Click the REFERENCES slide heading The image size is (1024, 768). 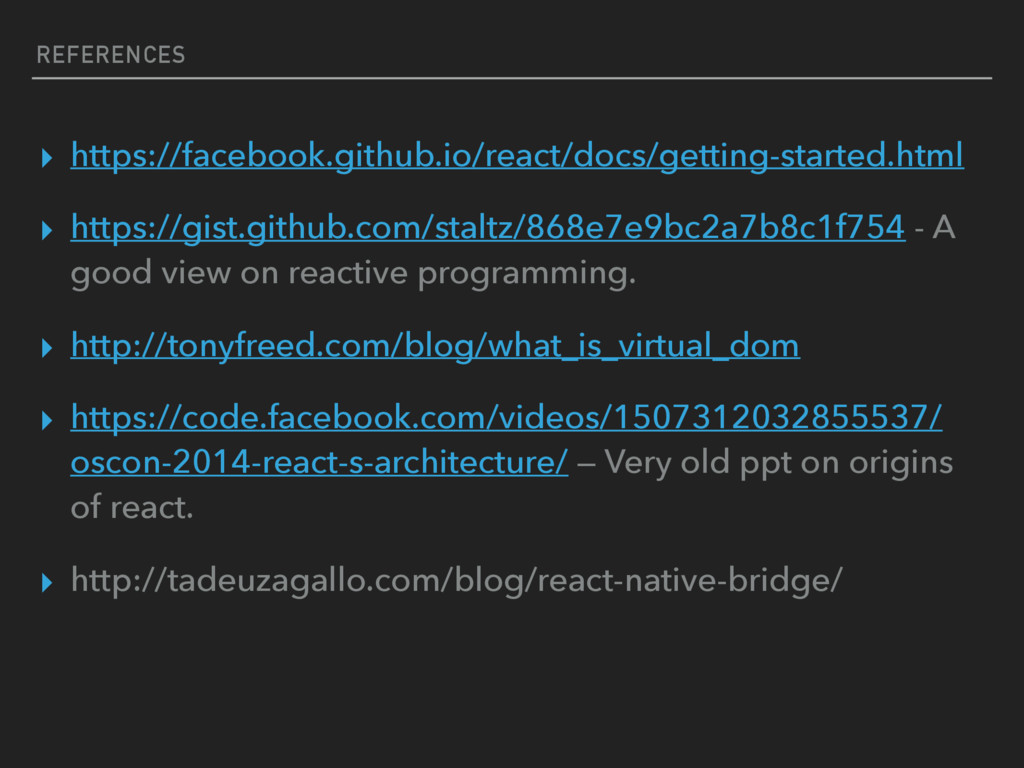coord(110,55)
